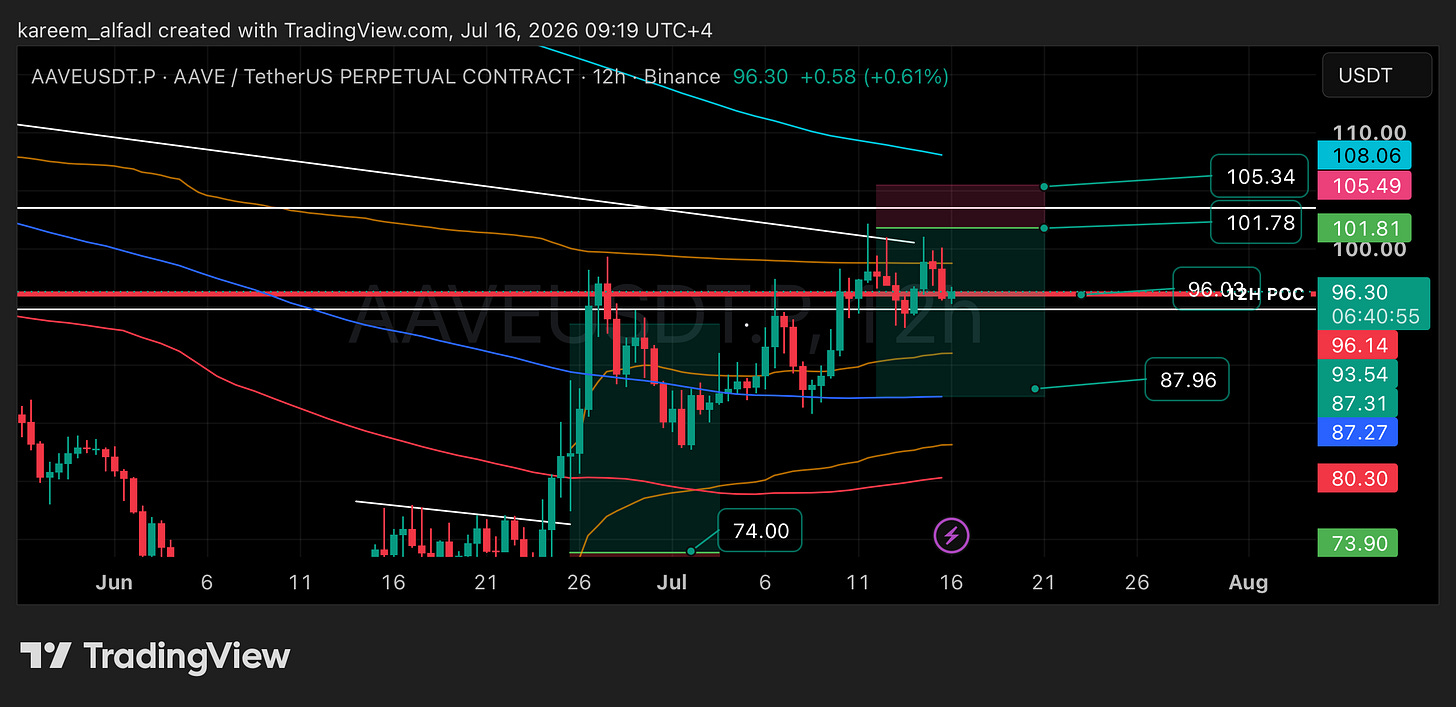Select the 74.00 price callout label
This screenshot has height=707, width=1456.
click(x=760, y=531)
